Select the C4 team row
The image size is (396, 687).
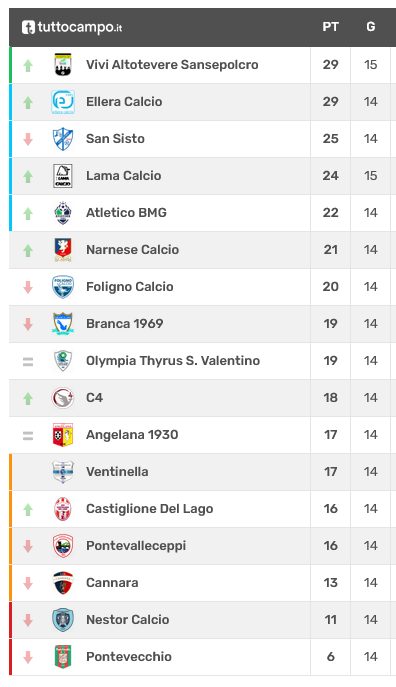coord(202,398)
